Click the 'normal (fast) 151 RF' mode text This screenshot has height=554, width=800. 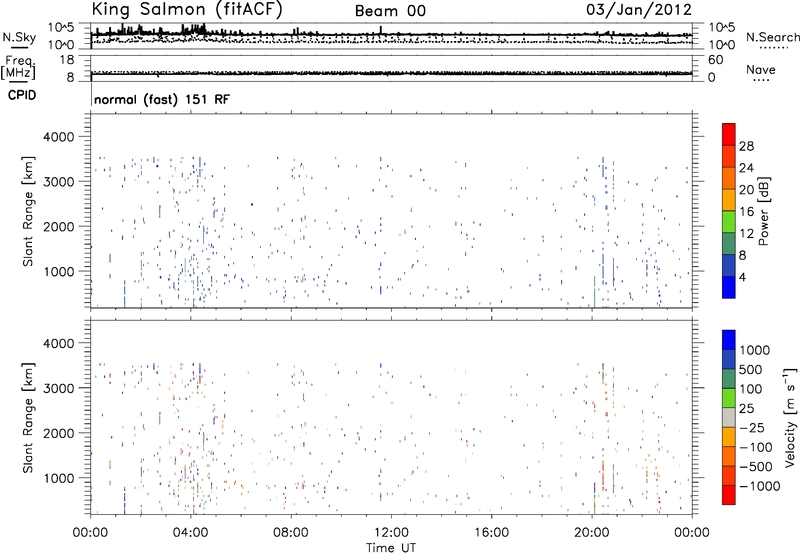pyautogui.click(x=162, y=99)
